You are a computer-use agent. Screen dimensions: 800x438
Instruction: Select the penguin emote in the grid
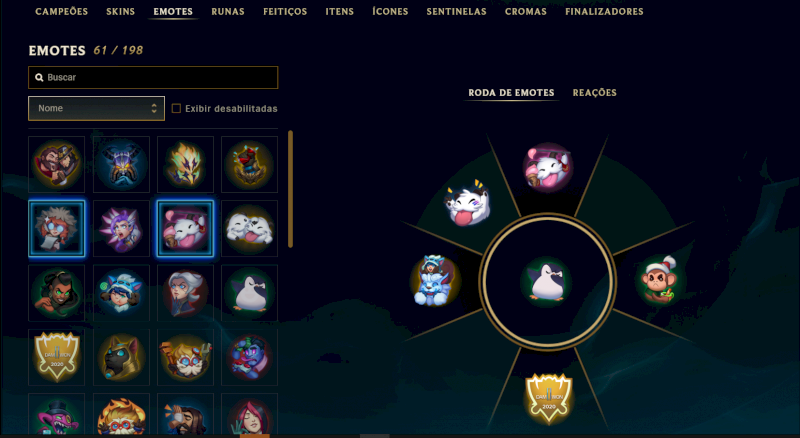click(249, 293)
